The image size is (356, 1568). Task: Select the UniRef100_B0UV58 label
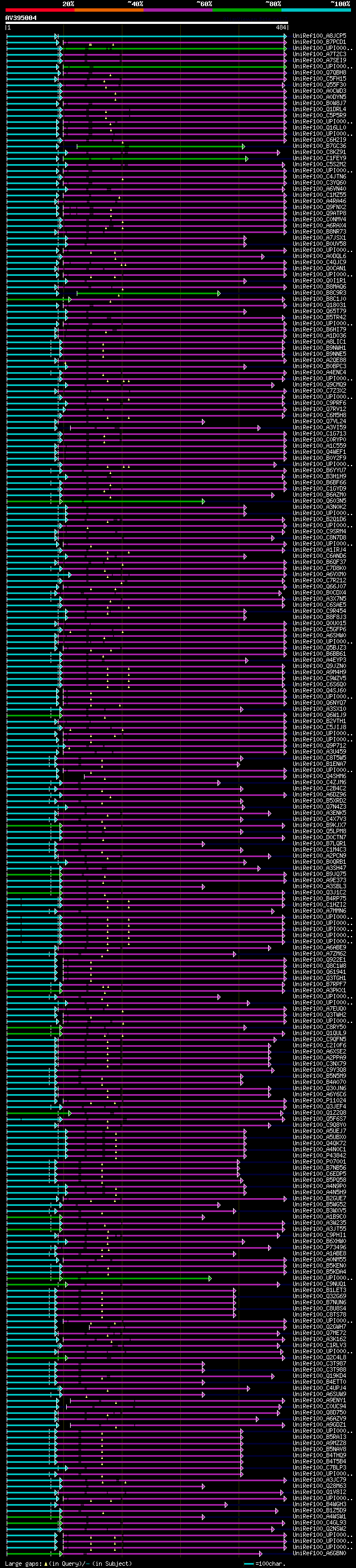pos(319,244)
